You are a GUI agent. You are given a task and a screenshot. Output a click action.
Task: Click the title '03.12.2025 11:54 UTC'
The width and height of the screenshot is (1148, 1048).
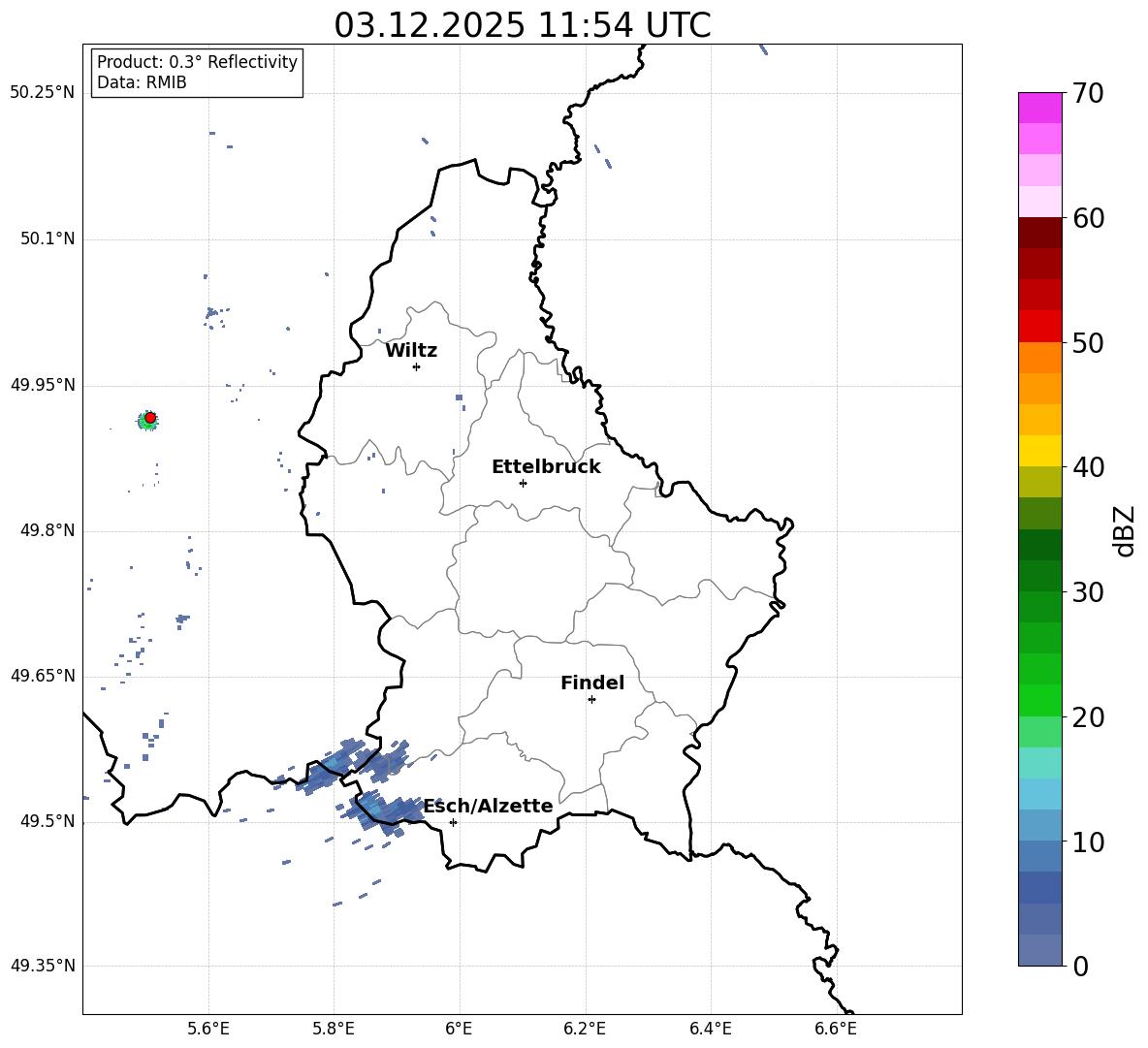522,25
